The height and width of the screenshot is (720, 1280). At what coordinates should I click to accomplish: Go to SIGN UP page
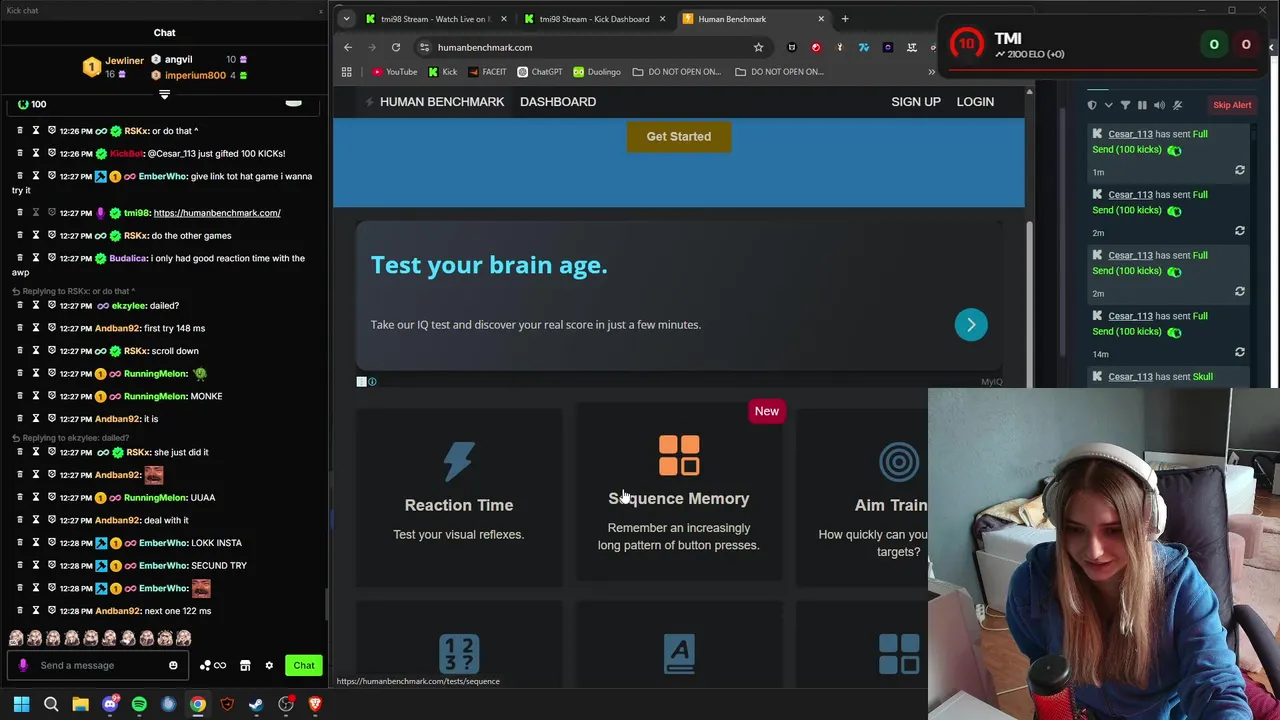tap(916, 102)
